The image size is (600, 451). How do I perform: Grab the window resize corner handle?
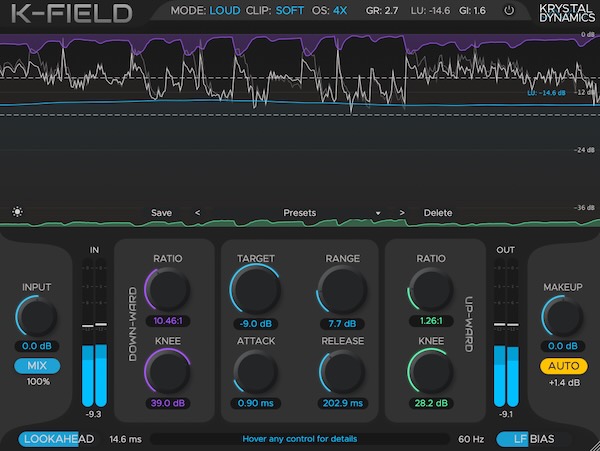click(x=594, y=446)
